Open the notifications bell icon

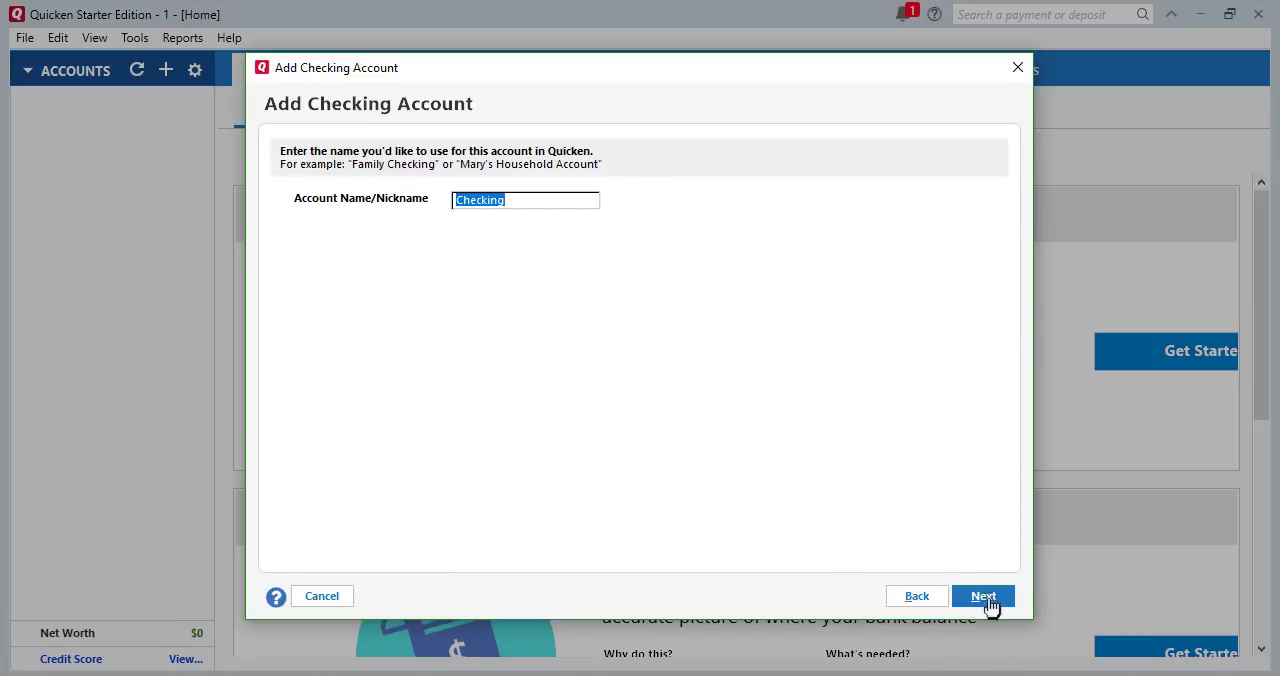[x=905, y=14]
